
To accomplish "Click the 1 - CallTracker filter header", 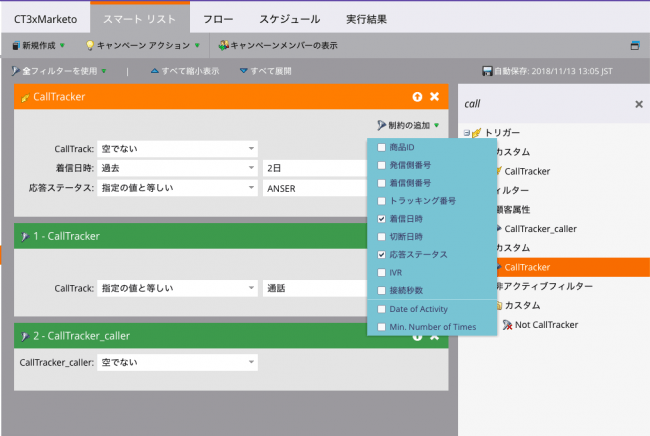I will (x=190, y=236).
